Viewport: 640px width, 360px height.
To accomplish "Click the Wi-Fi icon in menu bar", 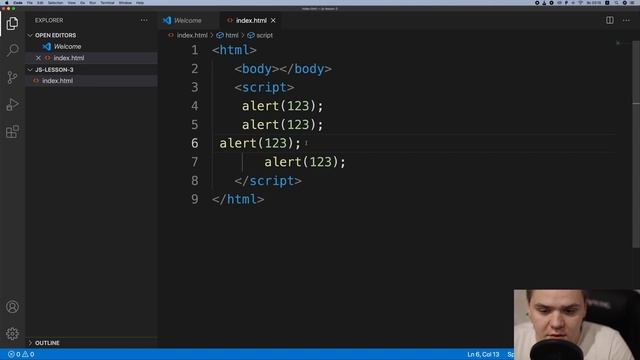I will [x=580, y=2].
